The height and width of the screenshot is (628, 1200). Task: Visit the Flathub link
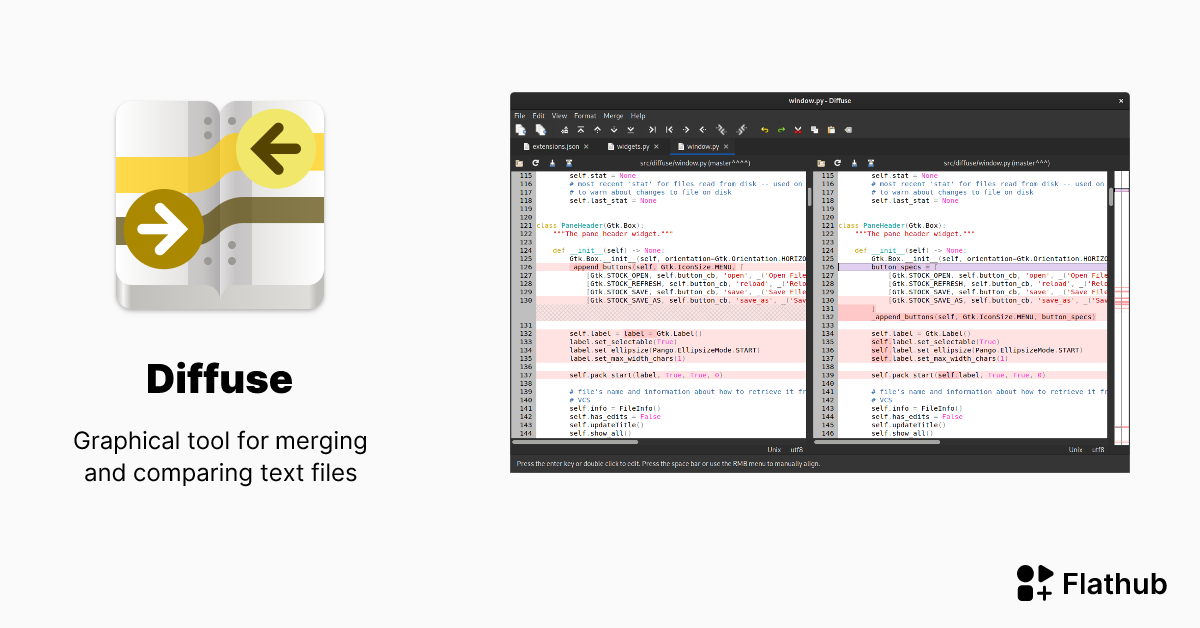(x=1091, y=584)
